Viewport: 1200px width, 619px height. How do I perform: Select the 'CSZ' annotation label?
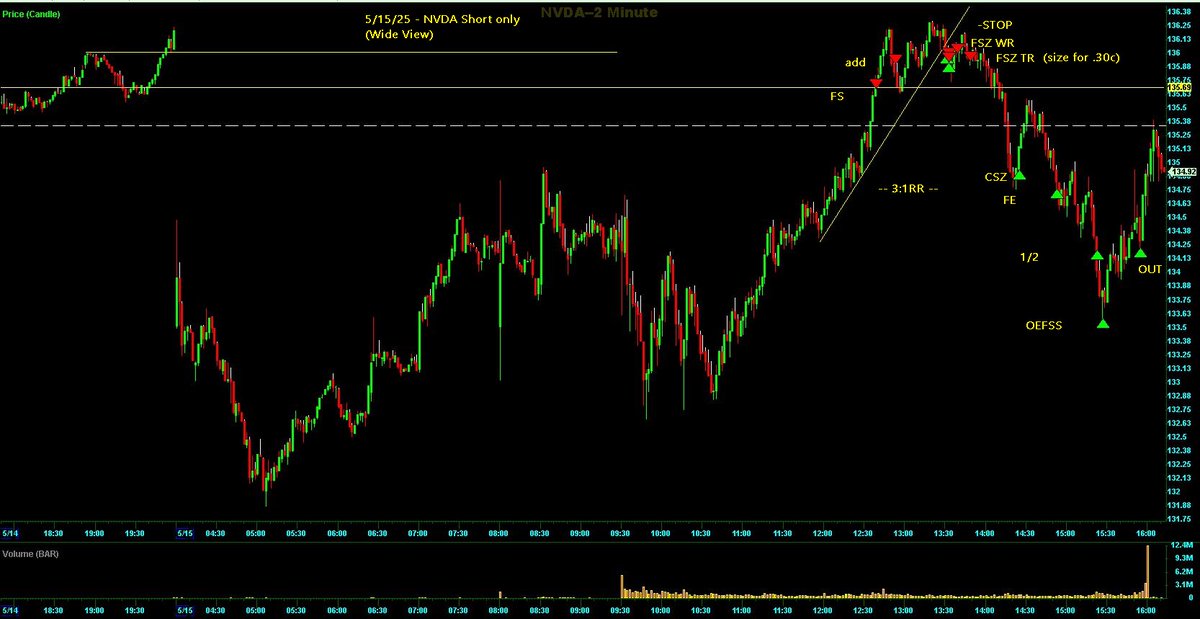(x=996, y=177)
